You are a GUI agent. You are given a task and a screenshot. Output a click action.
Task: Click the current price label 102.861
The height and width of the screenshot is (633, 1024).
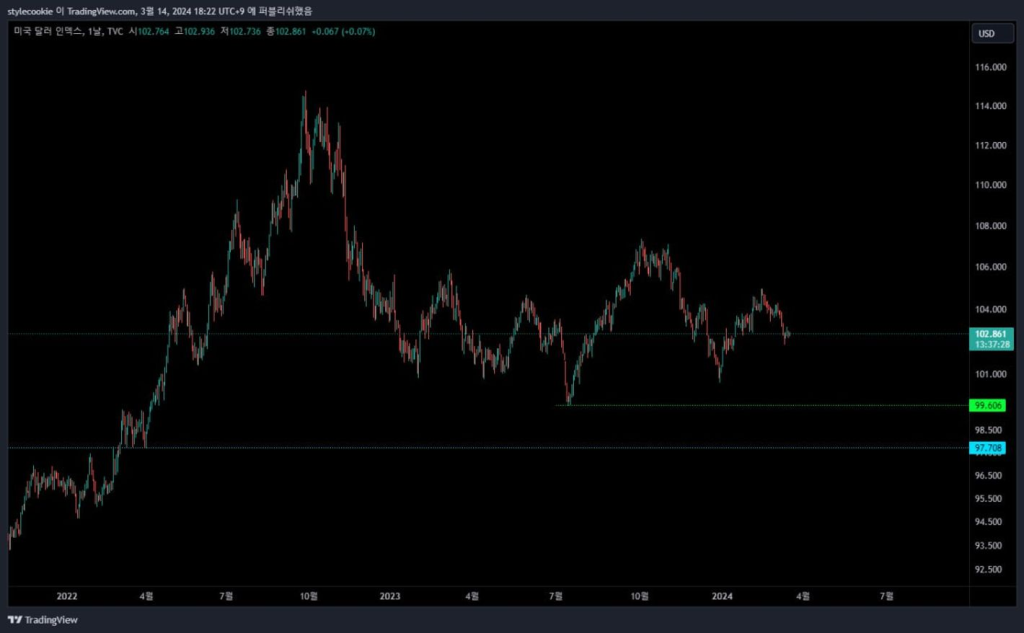tap(992, 333)
